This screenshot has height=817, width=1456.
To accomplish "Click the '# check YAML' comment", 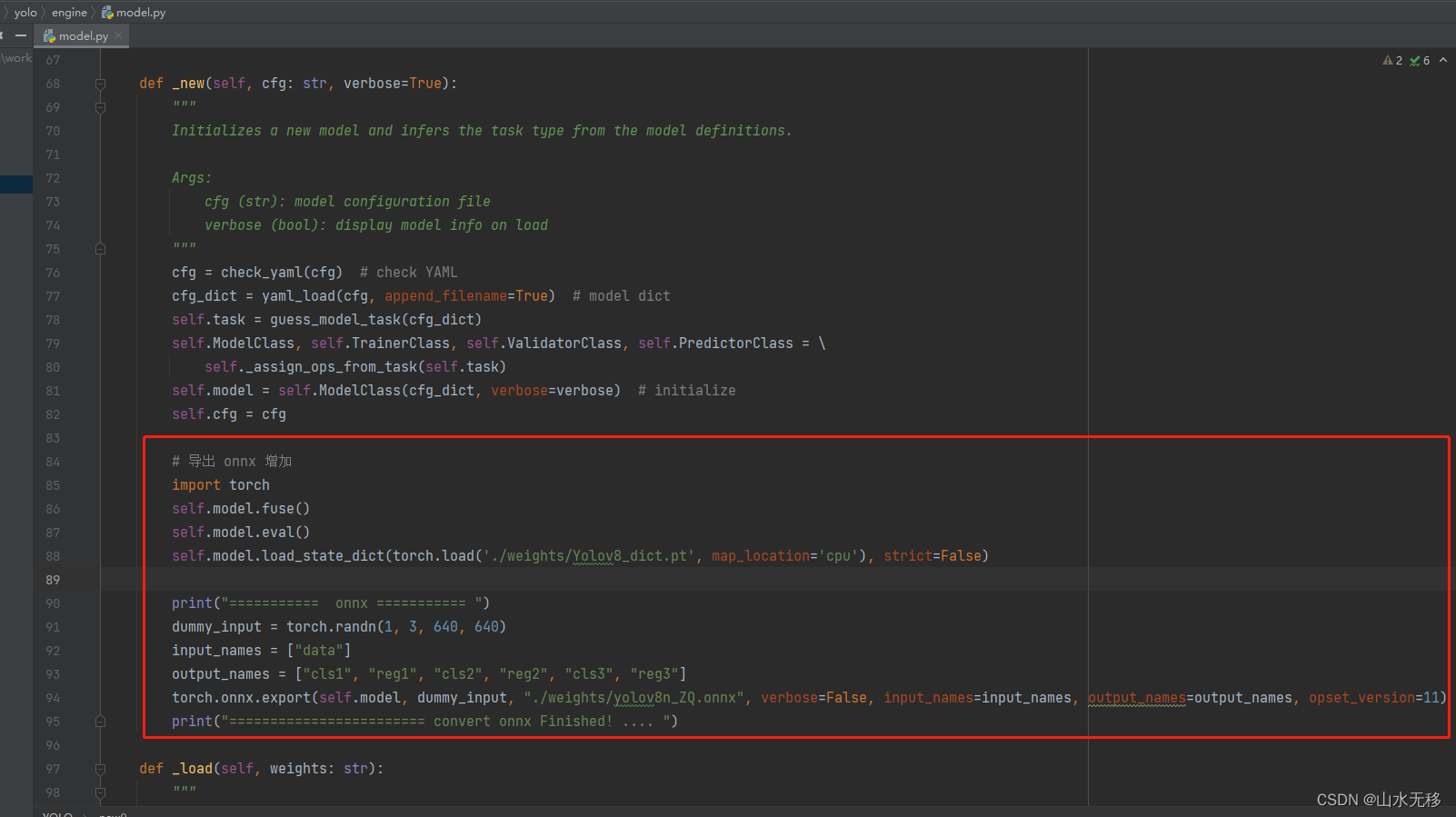I will point(408,273).
